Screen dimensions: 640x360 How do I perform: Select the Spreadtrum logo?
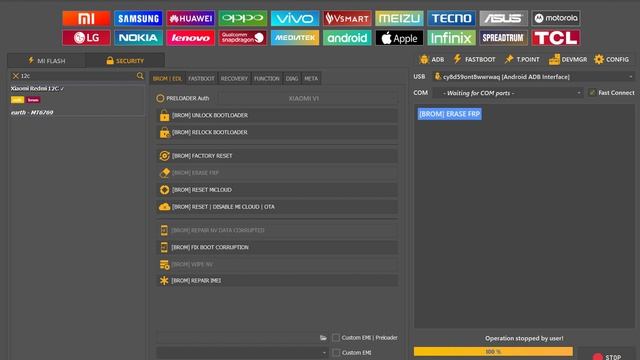[x=504, y=38]
